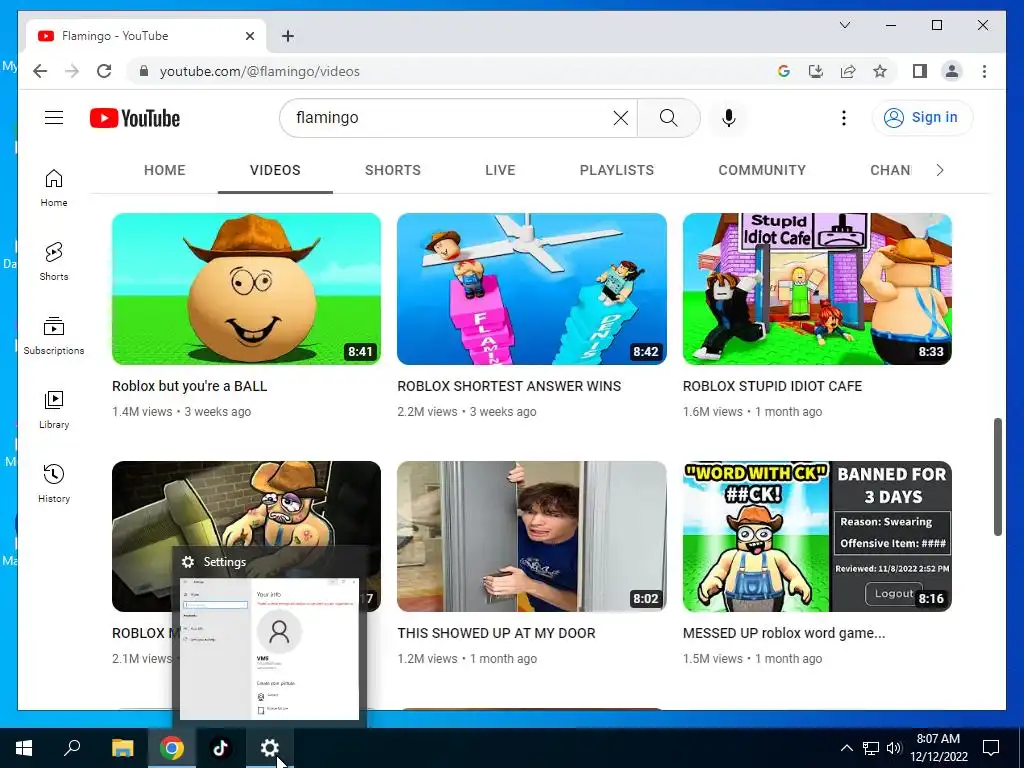
Task: Click title THIS SHOWED UP AT MY DOOR
Action: pyautogui.click(x=496, y=633)
